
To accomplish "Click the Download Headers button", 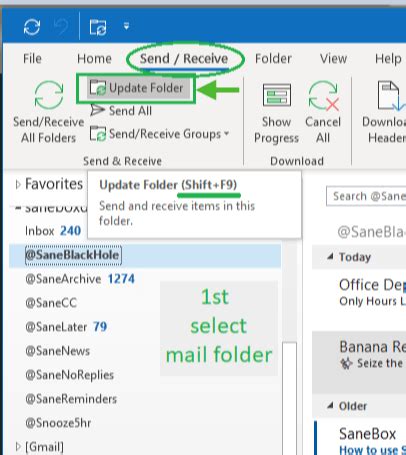I will [x=385, y=113].
